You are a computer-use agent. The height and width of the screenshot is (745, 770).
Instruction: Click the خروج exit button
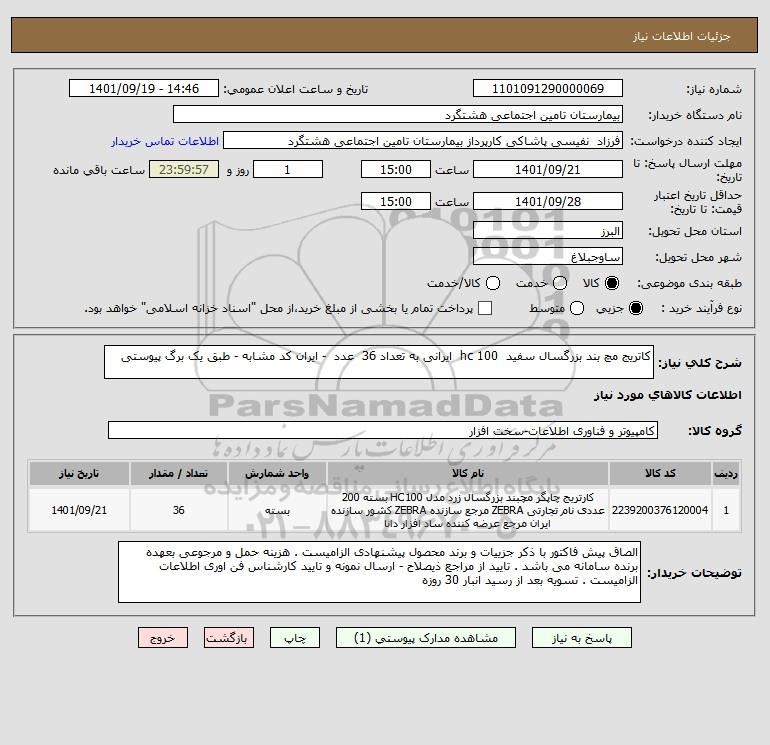[x=163, y=638]
